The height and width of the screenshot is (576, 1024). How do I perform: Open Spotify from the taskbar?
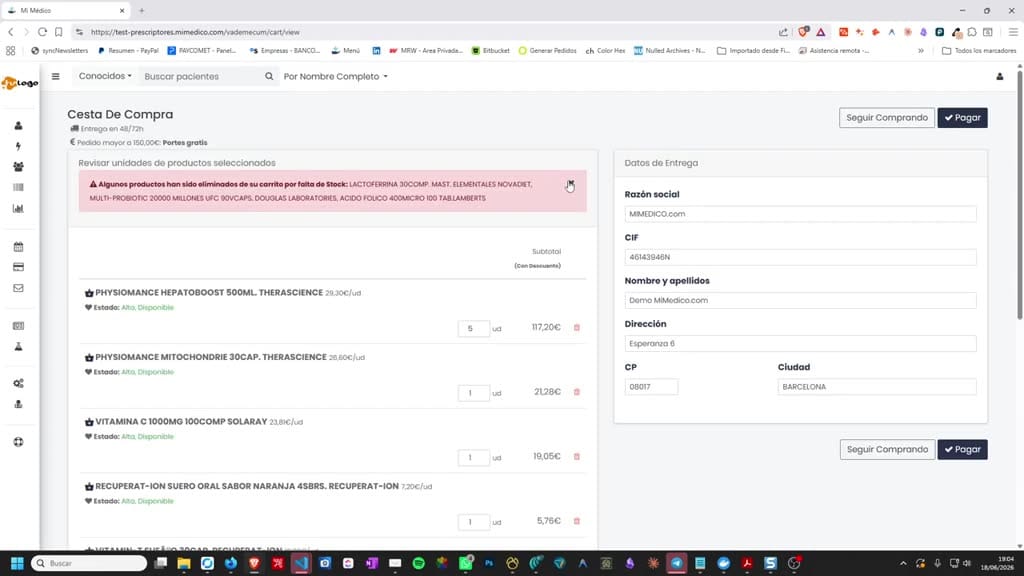[x=419, y=563]
